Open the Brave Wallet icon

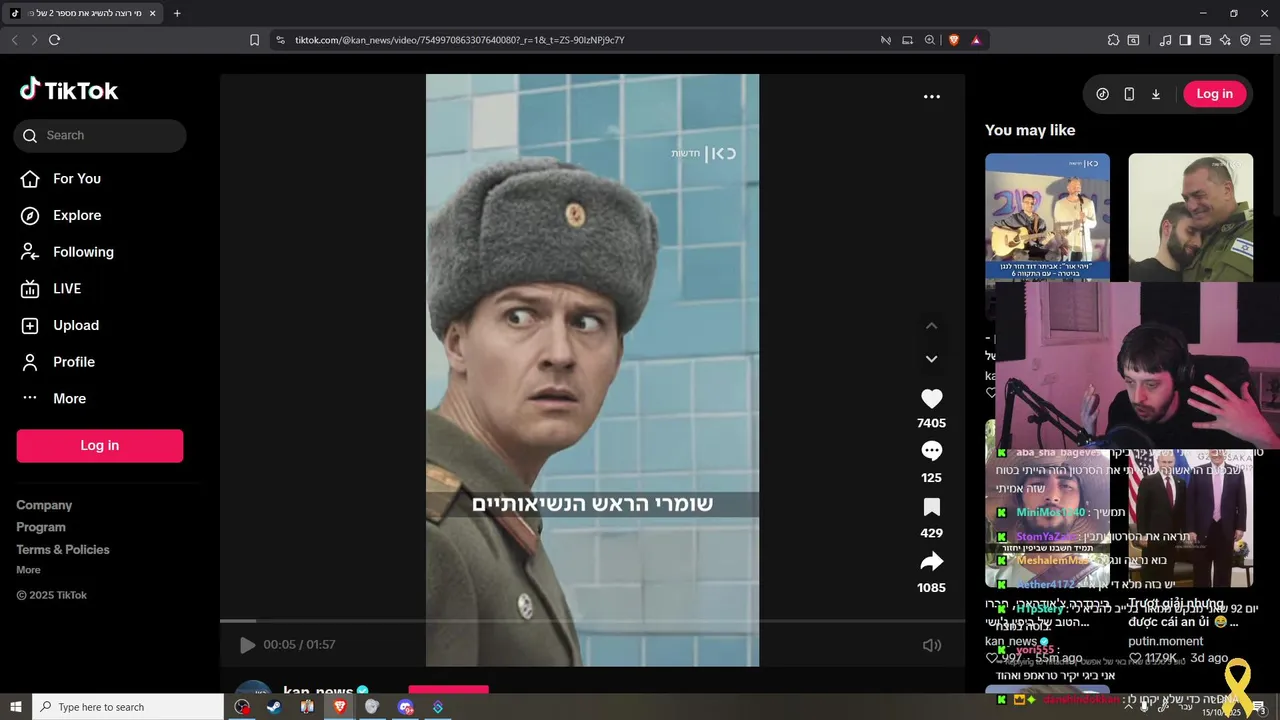pos(1205,40)
